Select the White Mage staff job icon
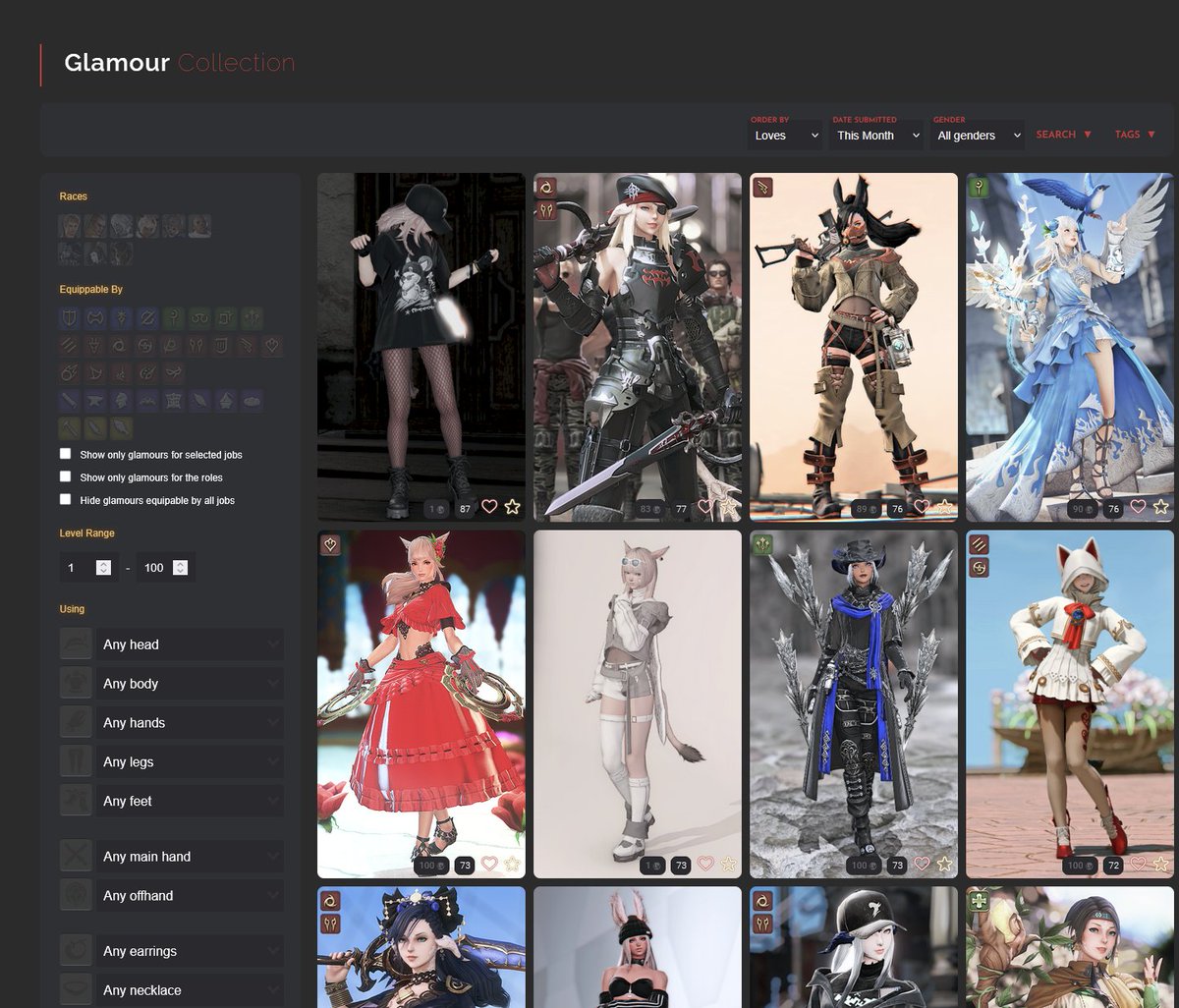 [174, 317]
